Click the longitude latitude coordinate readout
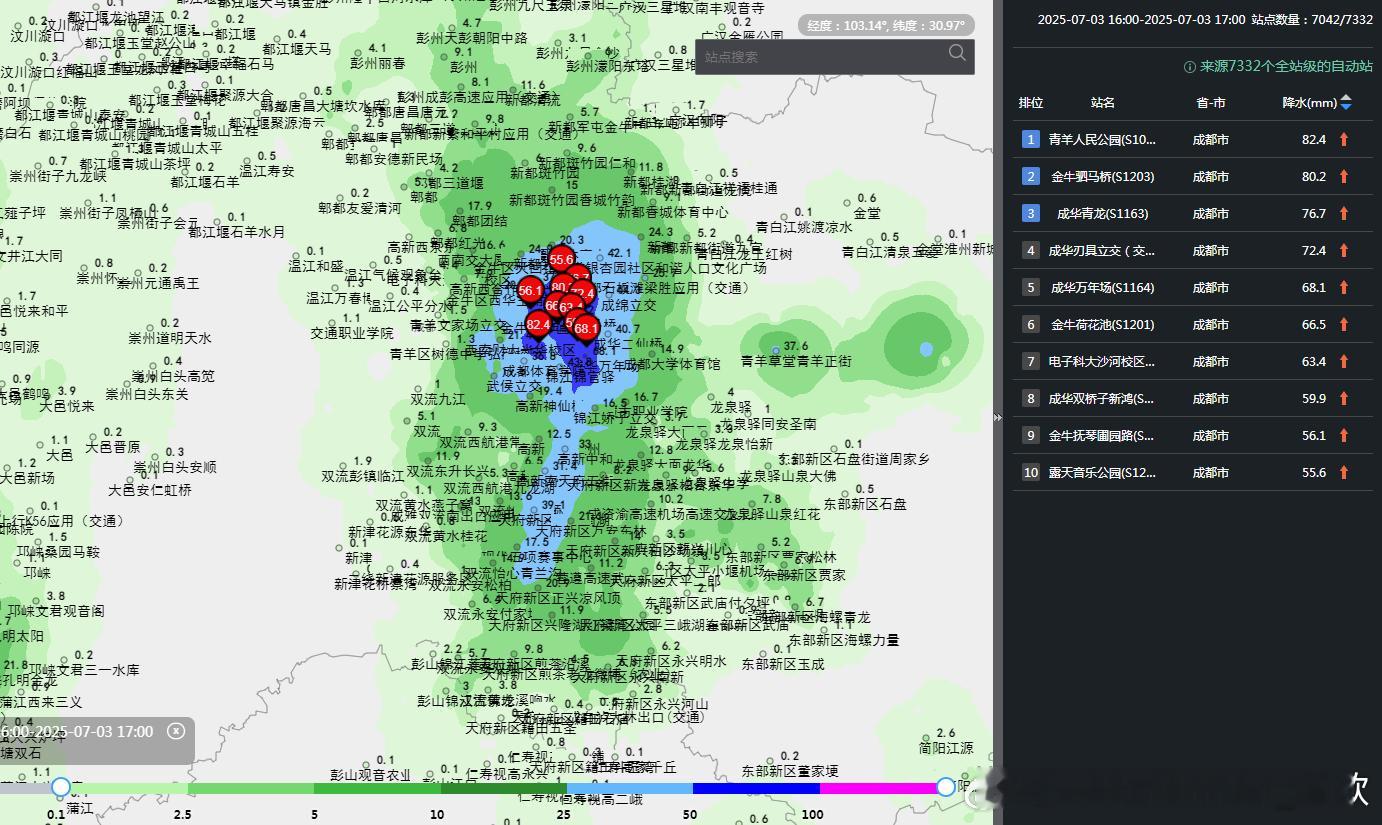 click(886, 26)
